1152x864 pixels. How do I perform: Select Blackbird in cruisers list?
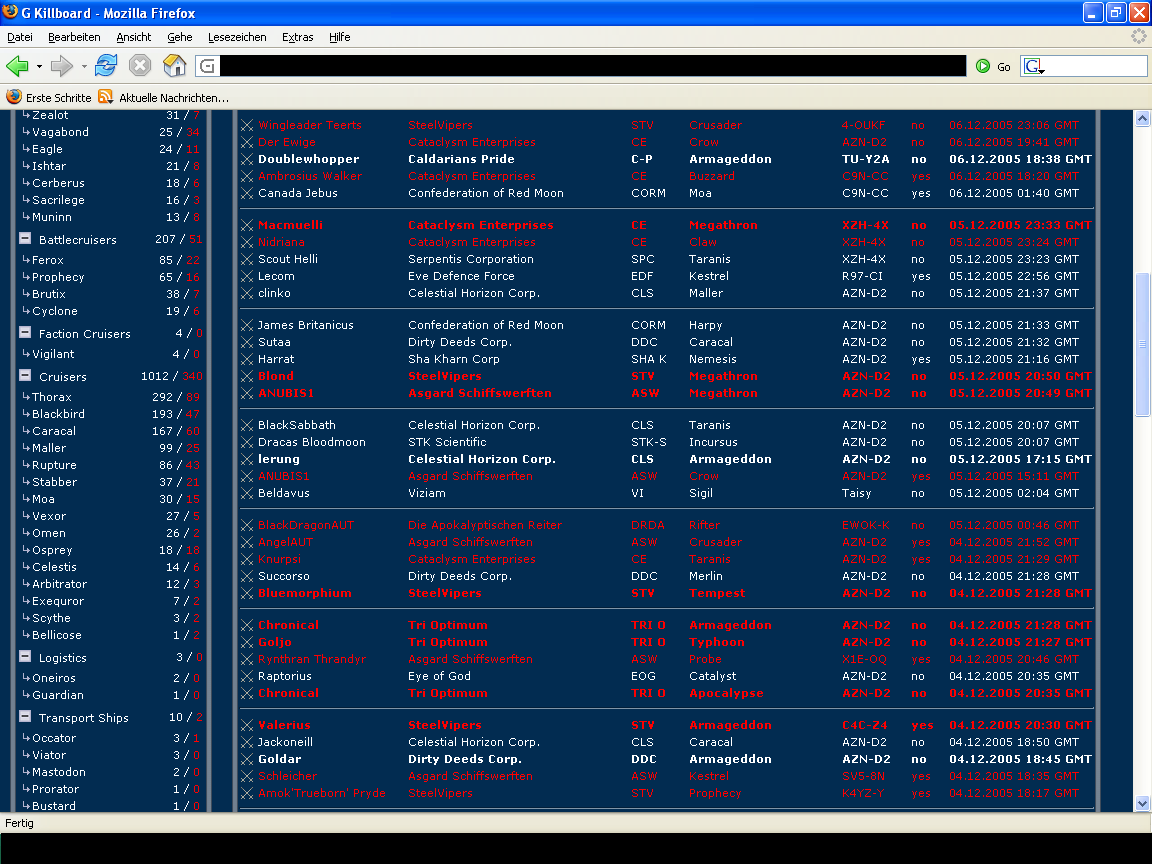tap(58, 414)
